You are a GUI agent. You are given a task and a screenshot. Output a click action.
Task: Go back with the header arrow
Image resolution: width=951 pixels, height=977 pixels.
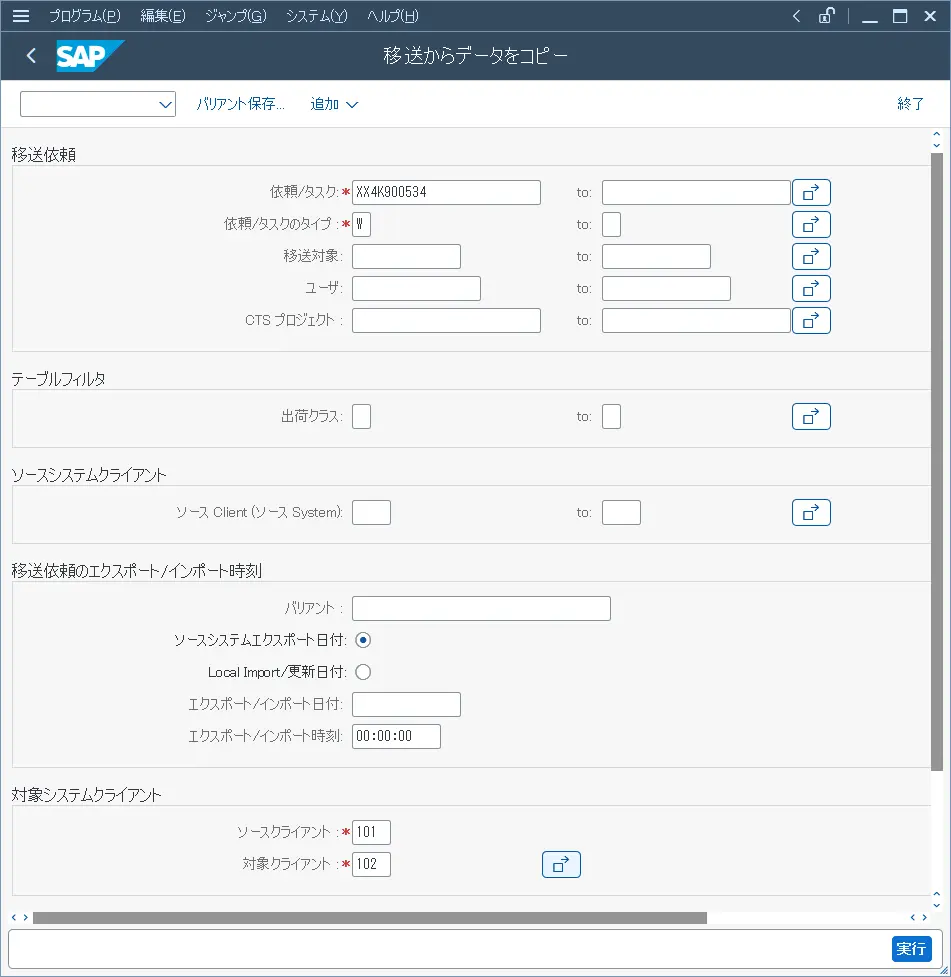coord(31,55)
